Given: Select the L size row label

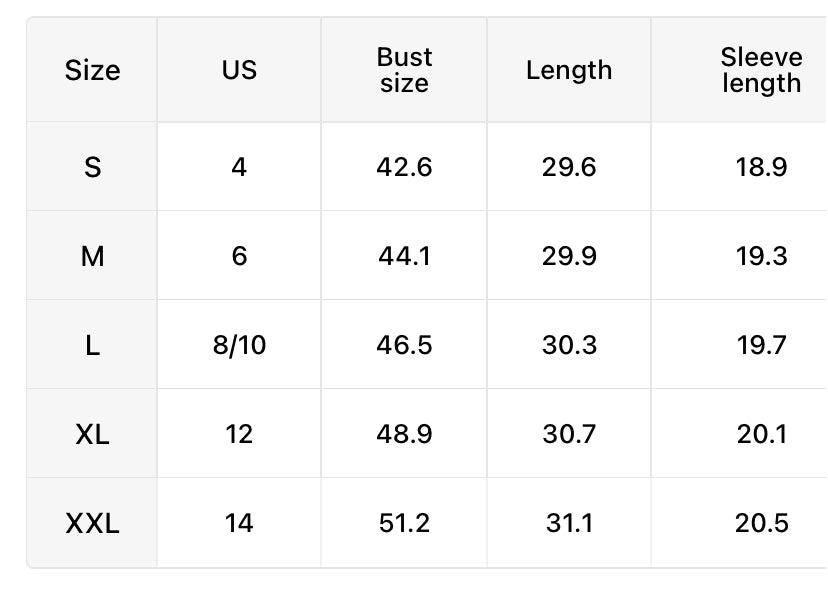Looking at the screenshot, I should tap(92, 346).
